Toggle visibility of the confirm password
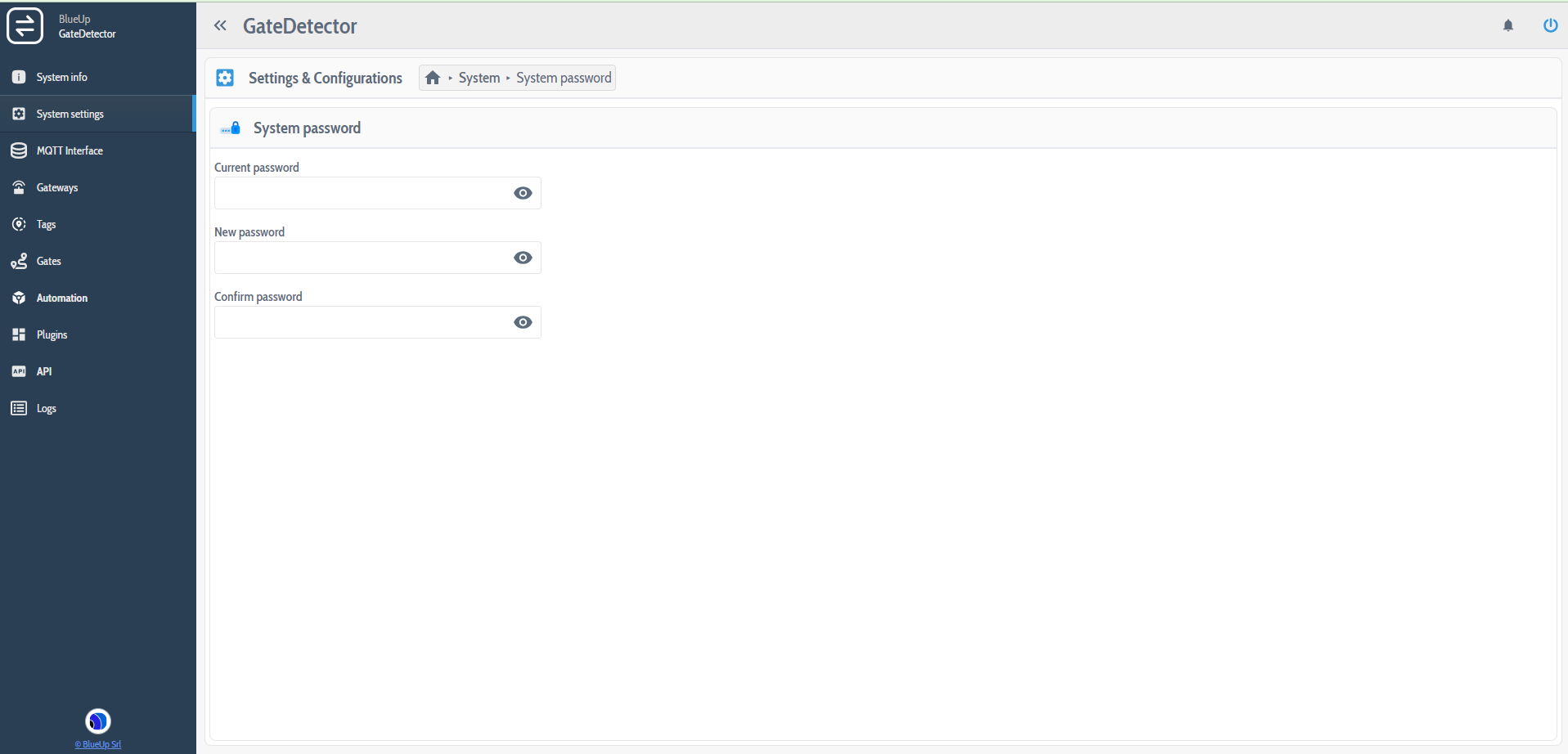The height and width of the screenshot is (754, 1568). (x=523, y=322)
